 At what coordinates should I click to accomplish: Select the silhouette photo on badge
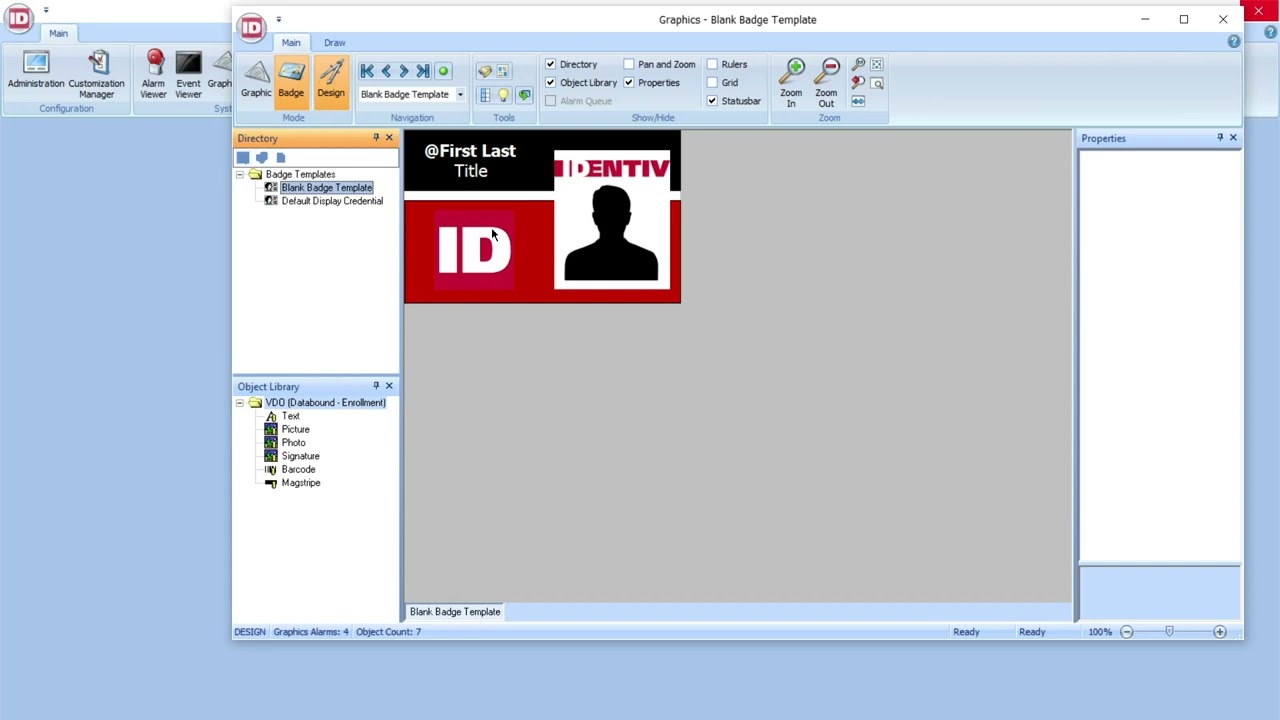pos(612,233)
